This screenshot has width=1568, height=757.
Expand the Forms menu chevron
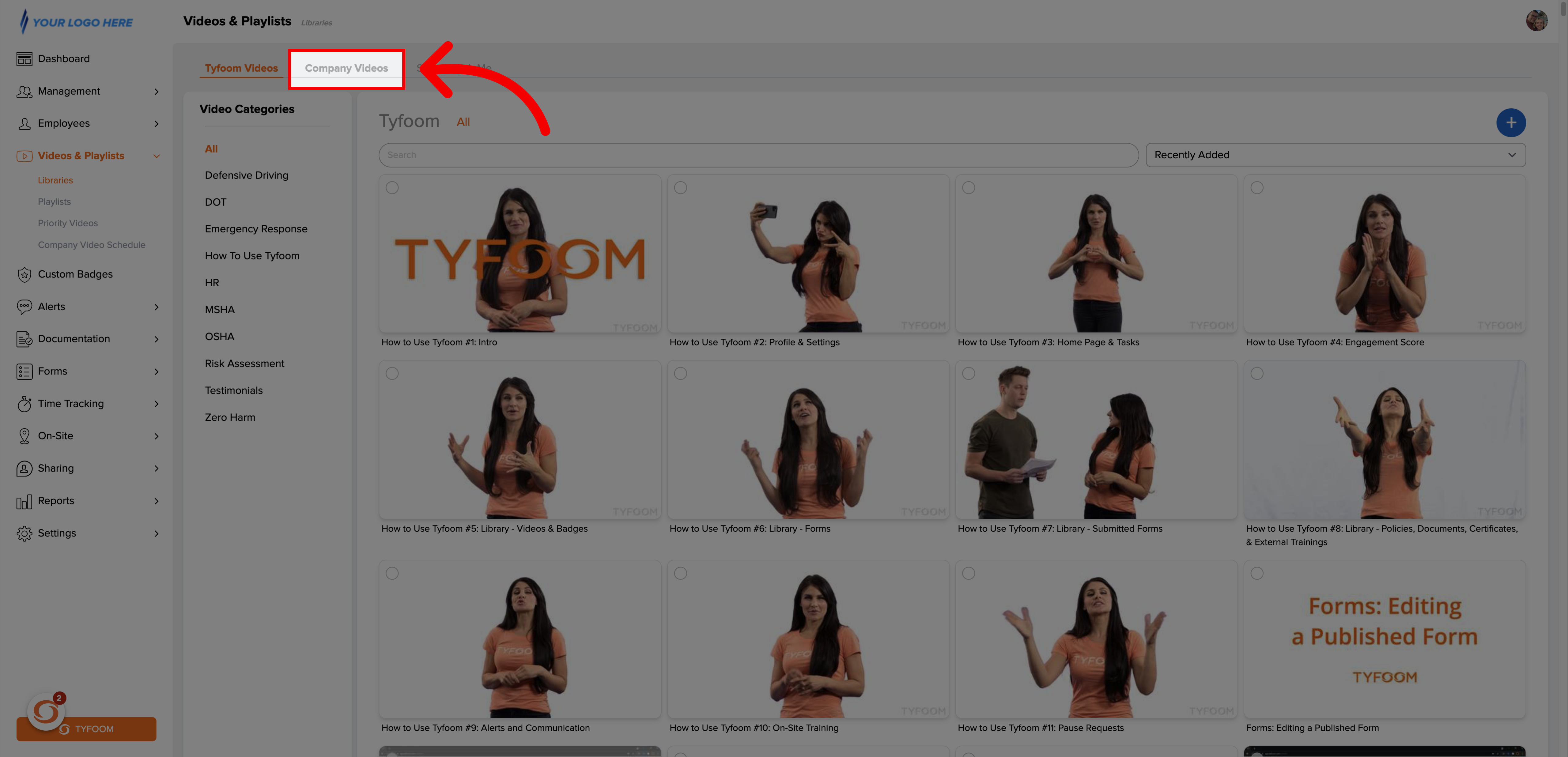157,372
